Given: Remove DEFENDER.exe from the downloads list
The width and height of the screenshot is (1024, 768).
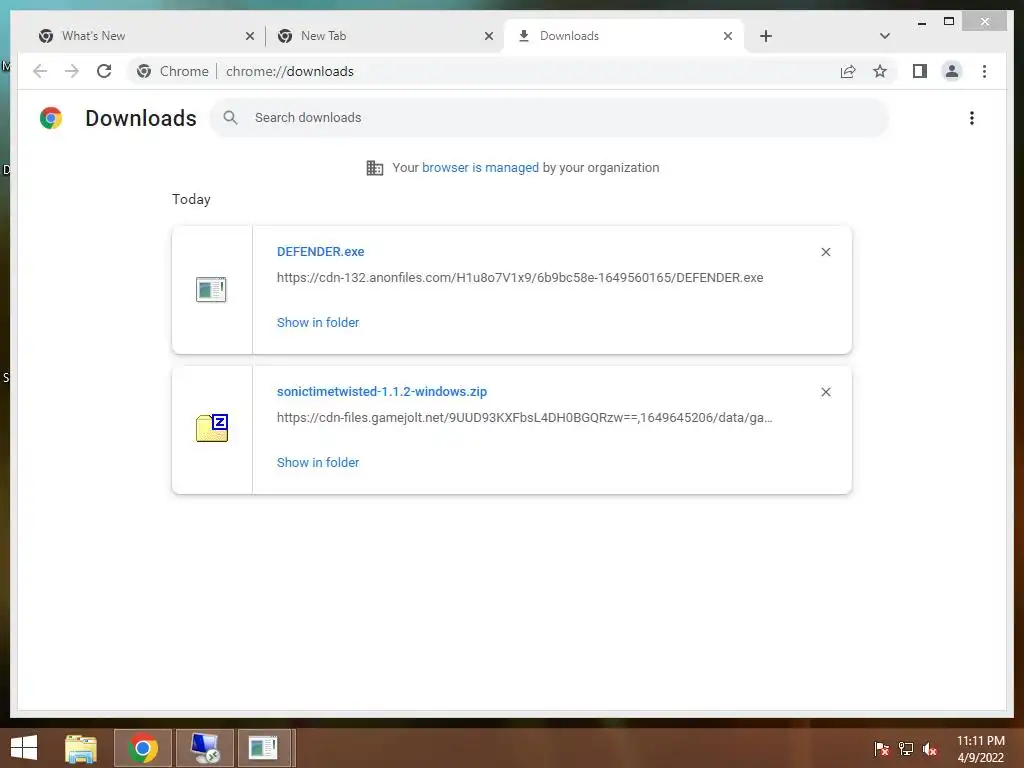Looking at the screenshot, I should click(825, 252).
